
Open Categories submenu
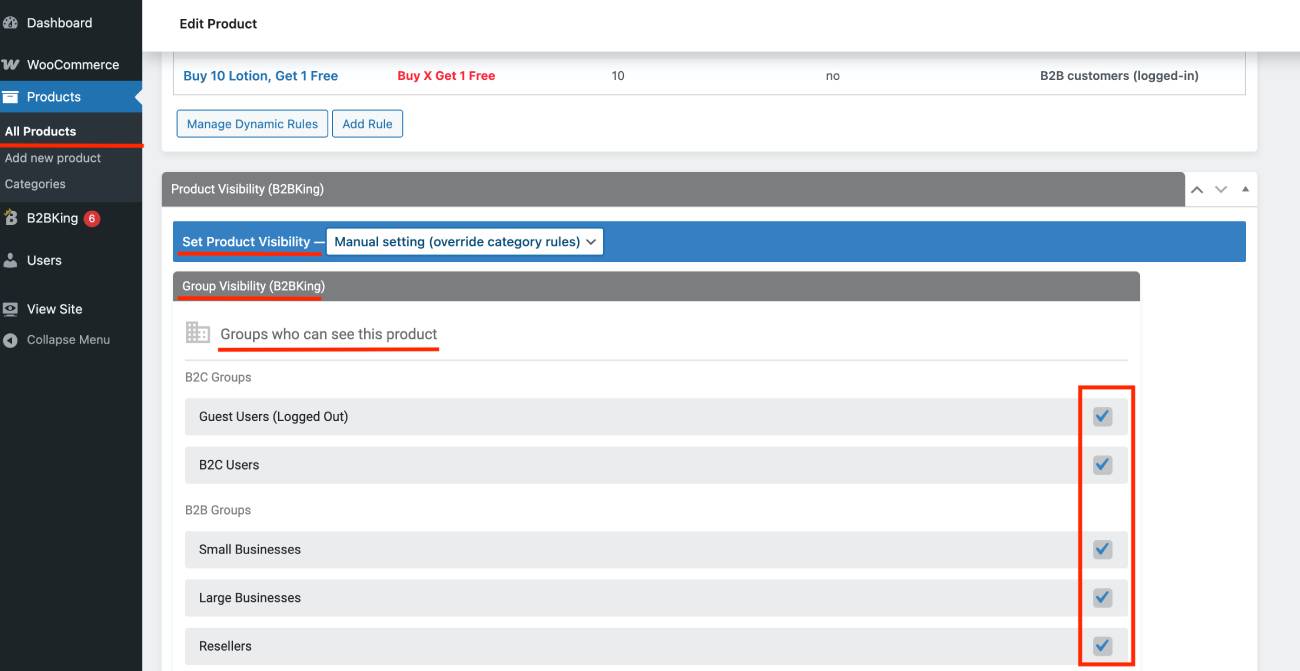[x=35, y=184]
